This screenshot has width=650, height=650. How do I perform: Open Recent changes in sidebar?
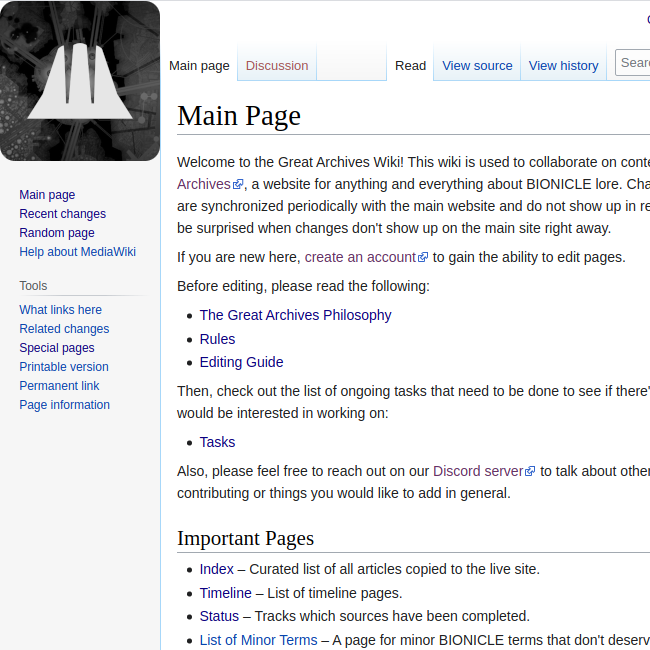(63, 214)
